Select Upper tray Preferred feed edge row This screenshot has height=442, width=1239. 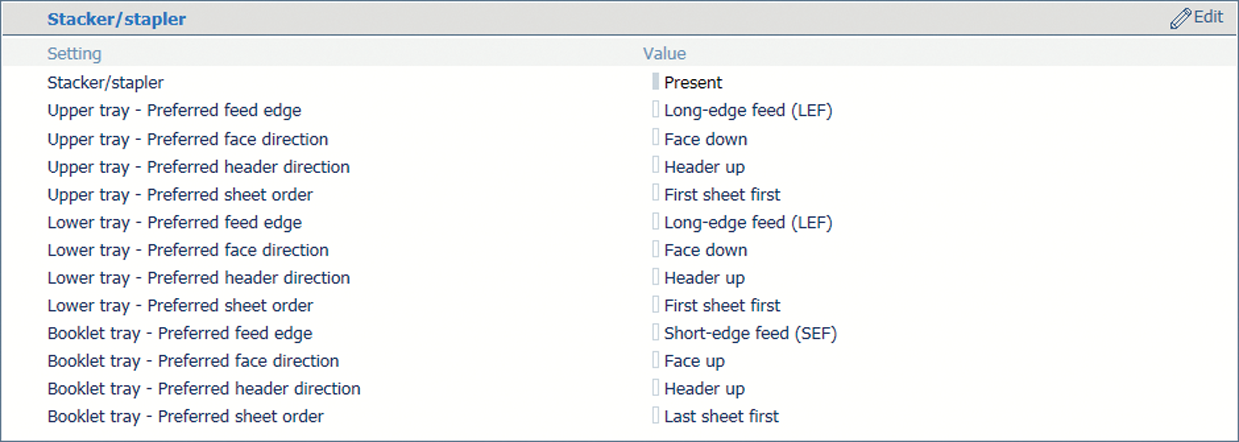pos(174,111)
